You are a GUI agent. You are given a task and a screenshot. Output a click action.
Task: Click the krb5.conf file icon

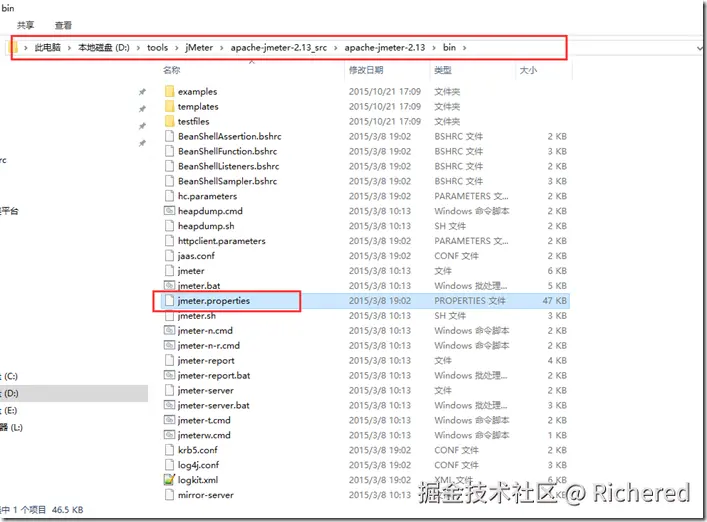pyautogui.click(x=170, y=450)
